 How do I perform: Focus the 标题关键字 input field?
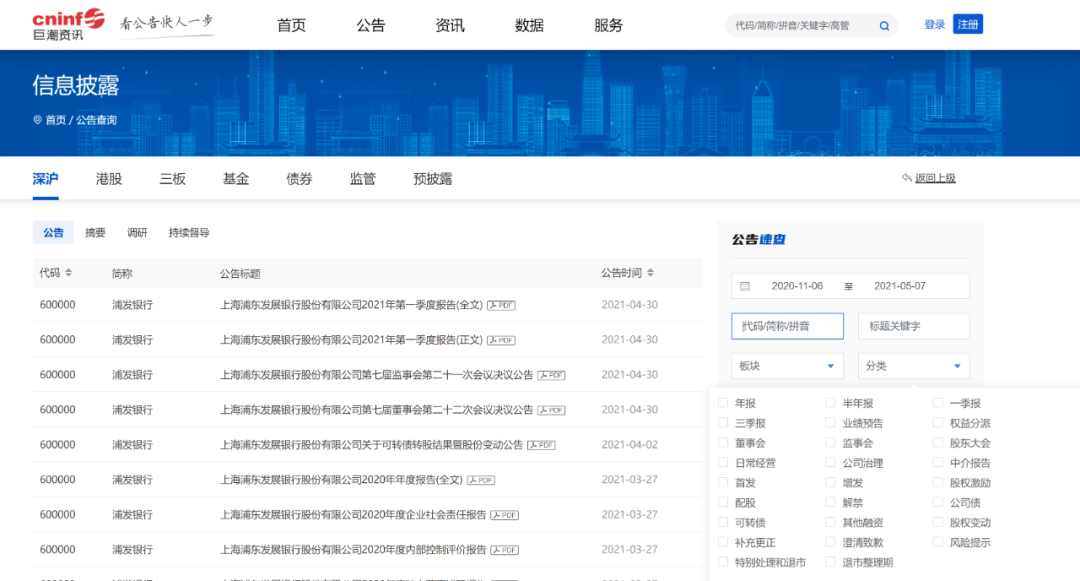(x=913, y=326)
